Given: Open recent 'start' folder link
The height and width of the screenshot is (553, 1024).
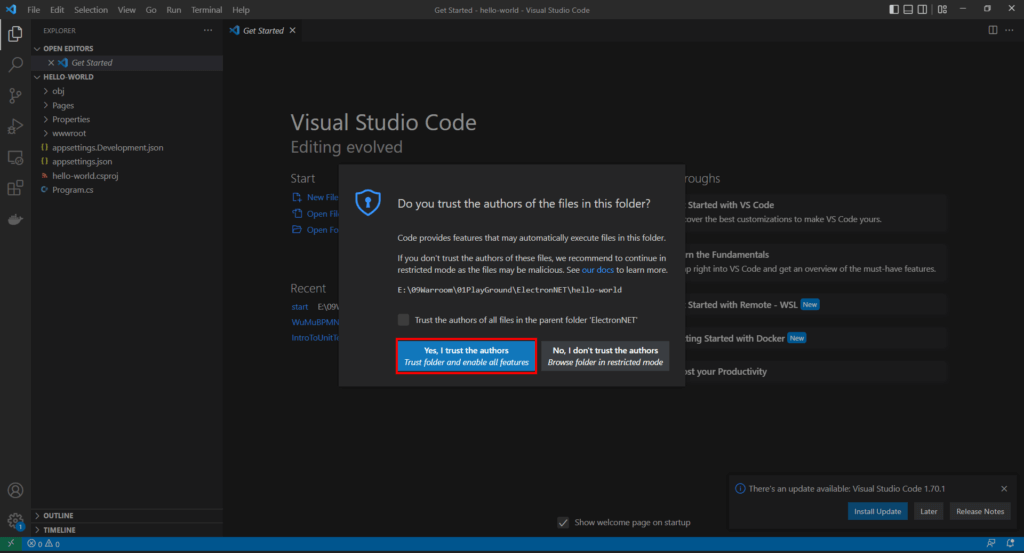Looking at the screenshot, I should coord(300,306).
